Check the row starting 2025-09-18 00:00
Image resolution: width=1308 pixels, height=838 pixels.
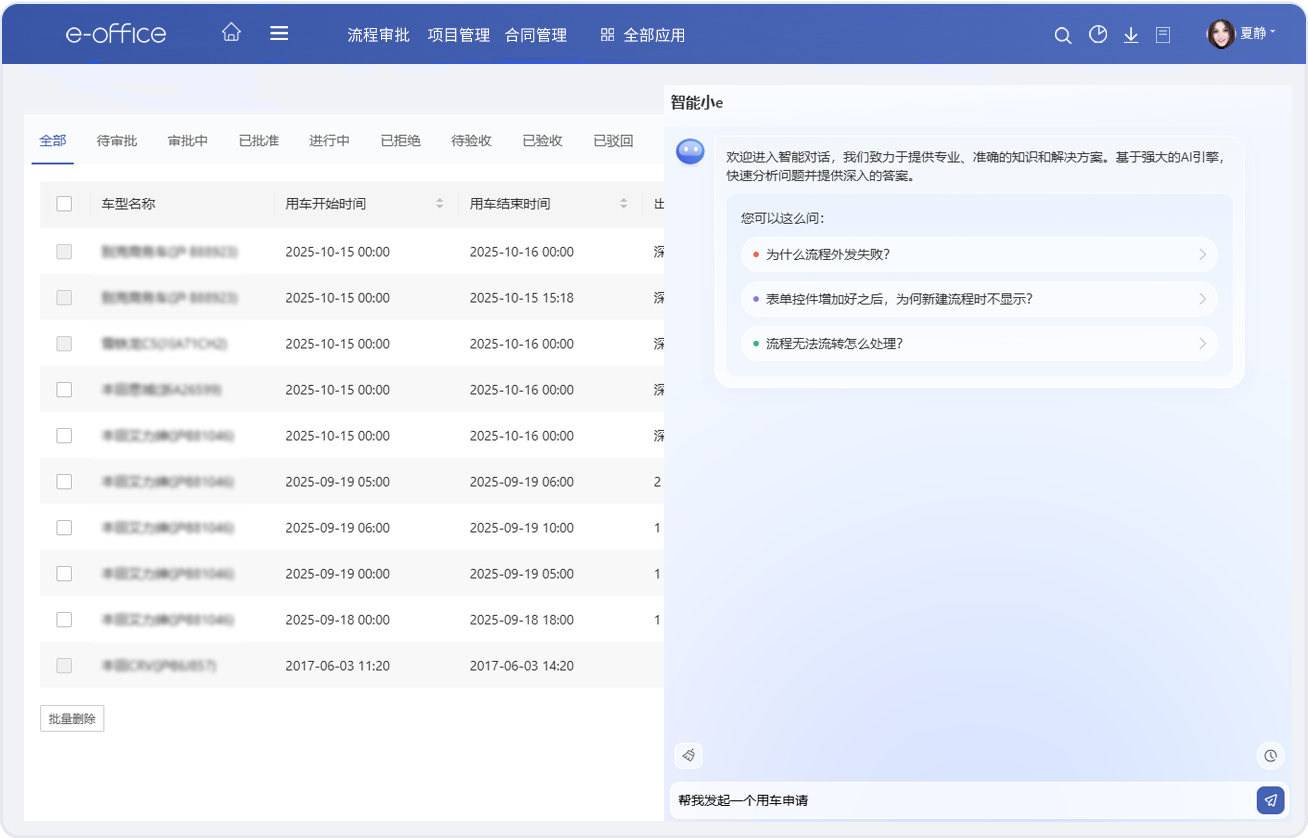click(64, 620)
